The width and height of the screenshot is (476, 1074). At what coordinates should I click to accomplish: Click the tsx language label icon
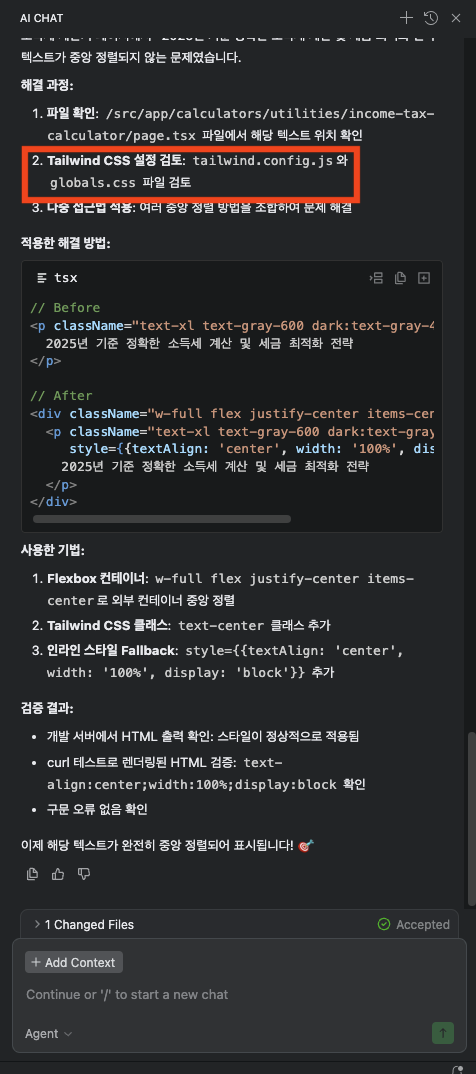tap(42, 278)
